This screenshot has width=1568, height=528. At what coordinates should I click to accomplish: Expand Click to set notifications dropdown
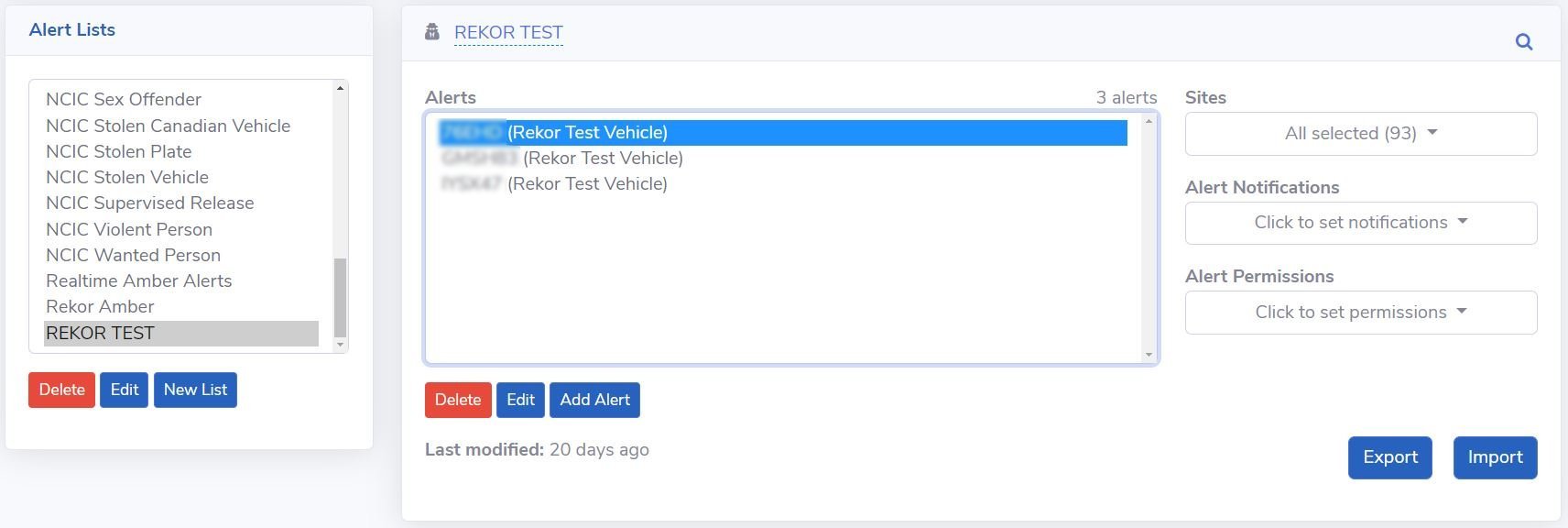(1361, 223)
